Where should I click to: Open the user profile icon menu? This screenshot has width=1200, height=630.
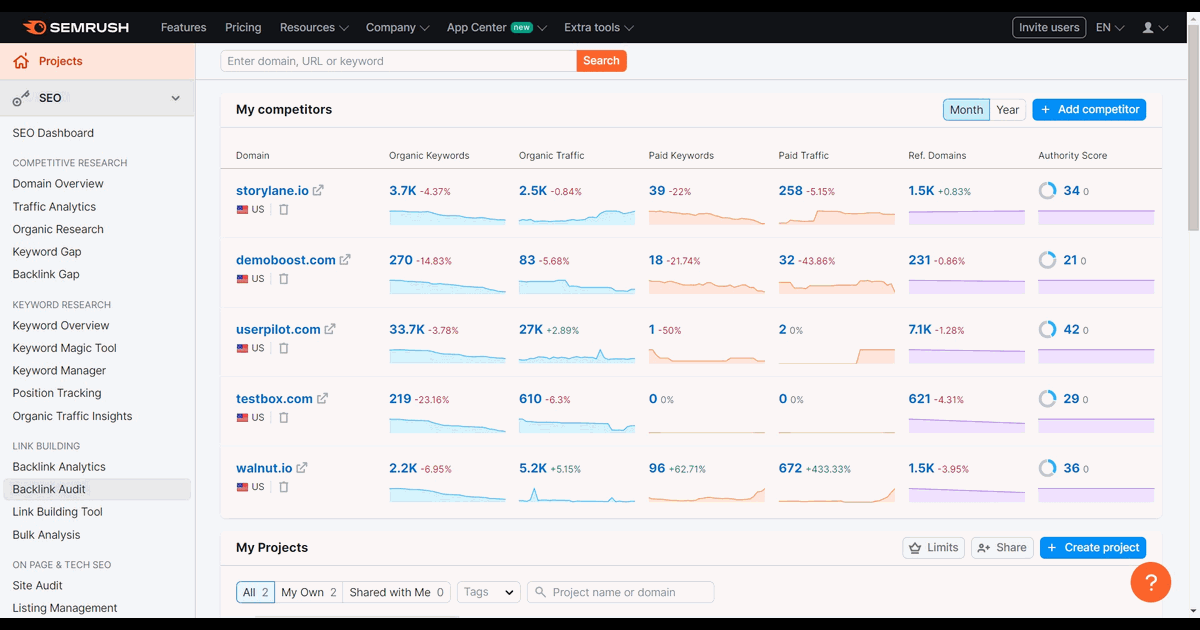[x=1155, y=28]
